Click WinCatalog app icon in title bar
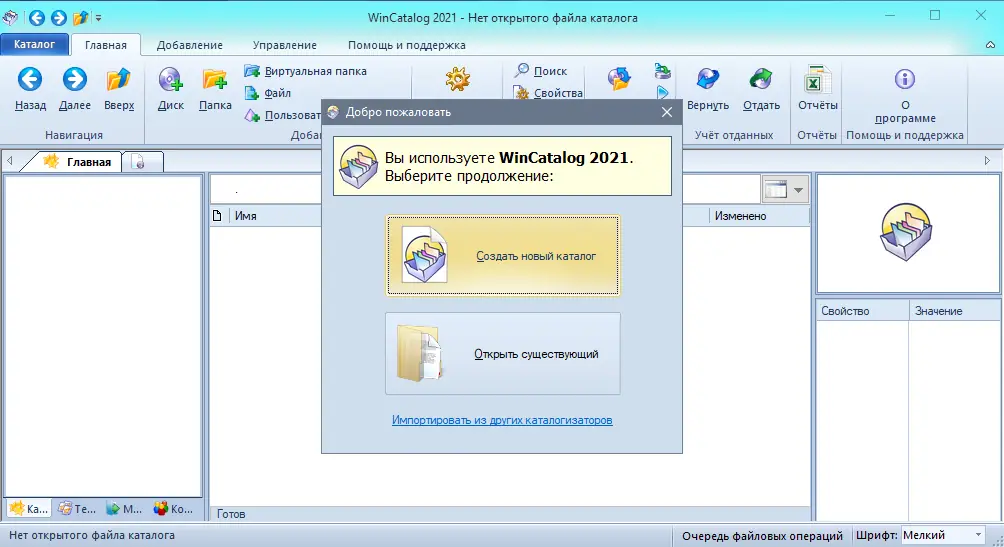 coord(11,17)
